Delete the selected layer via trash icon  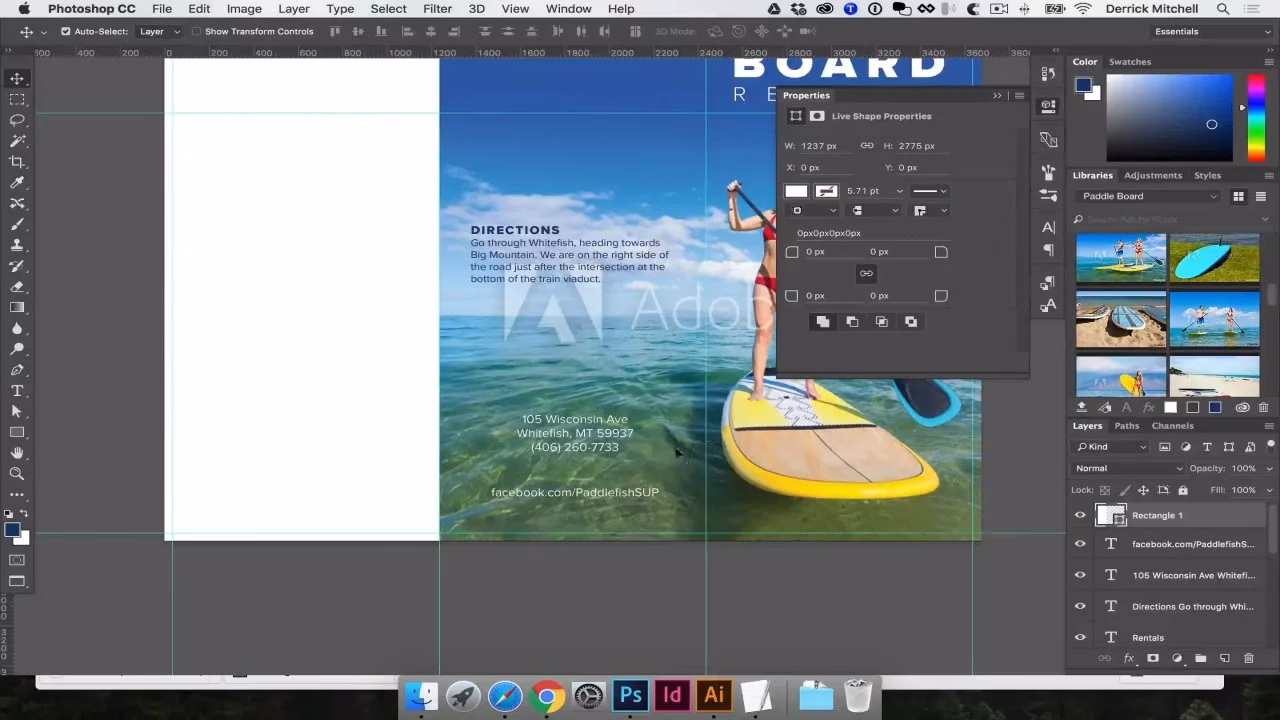(x=1248, y=658)
